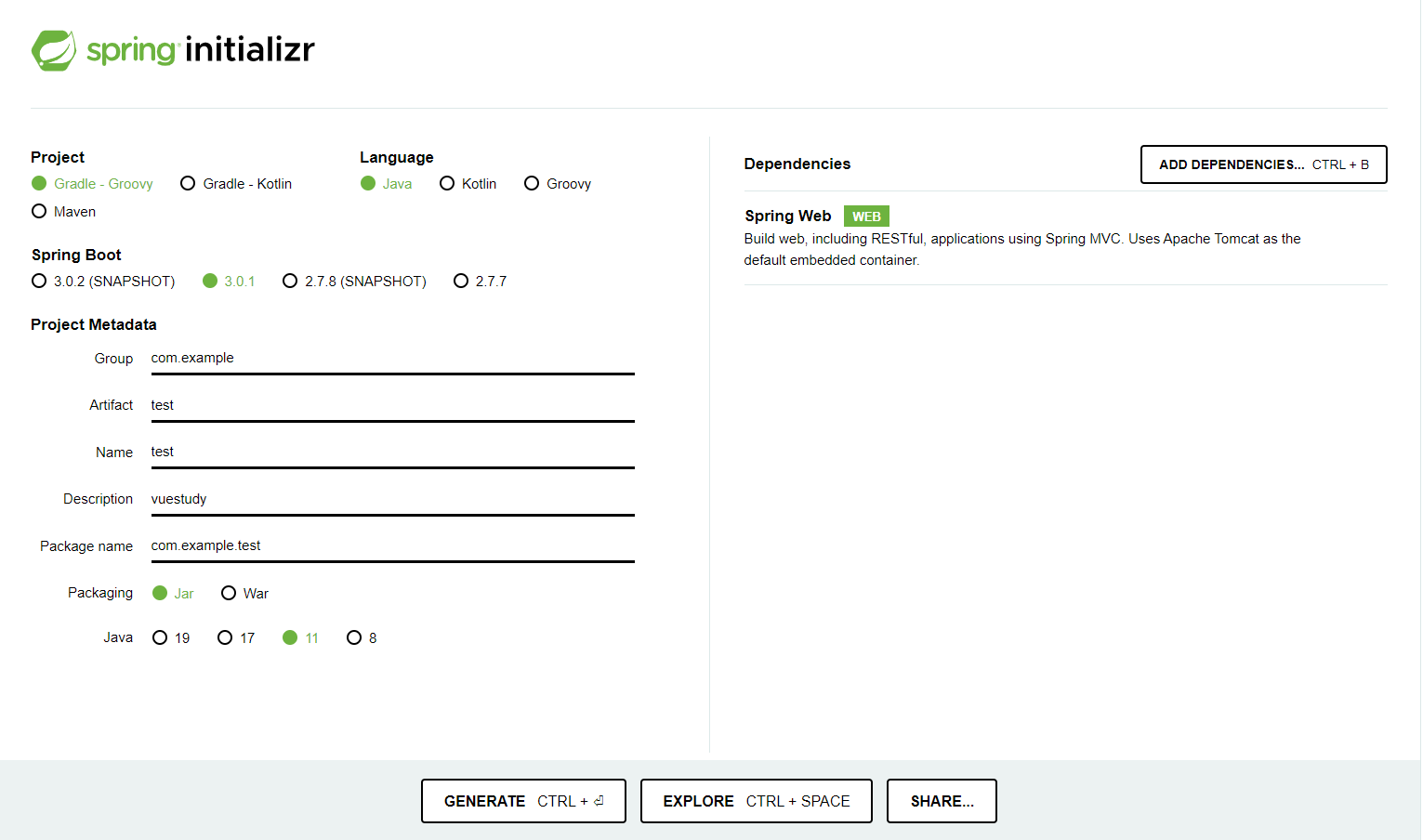
Task: Click the Spring Web dependency title
Action: (788, 216)
